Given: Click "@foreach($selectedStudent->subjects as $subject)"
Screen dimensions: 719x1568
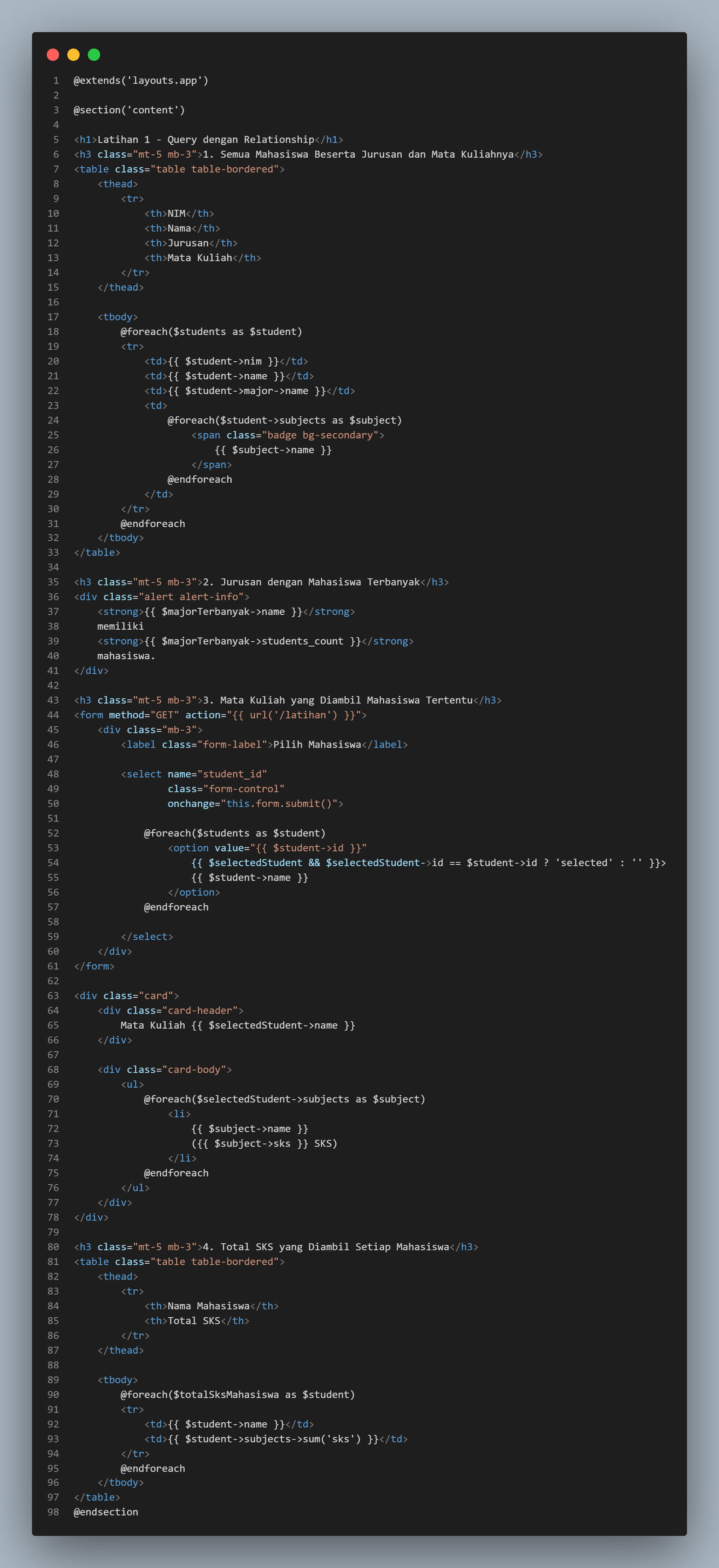Looking at the screenshot, I should tap(284, 1099).
